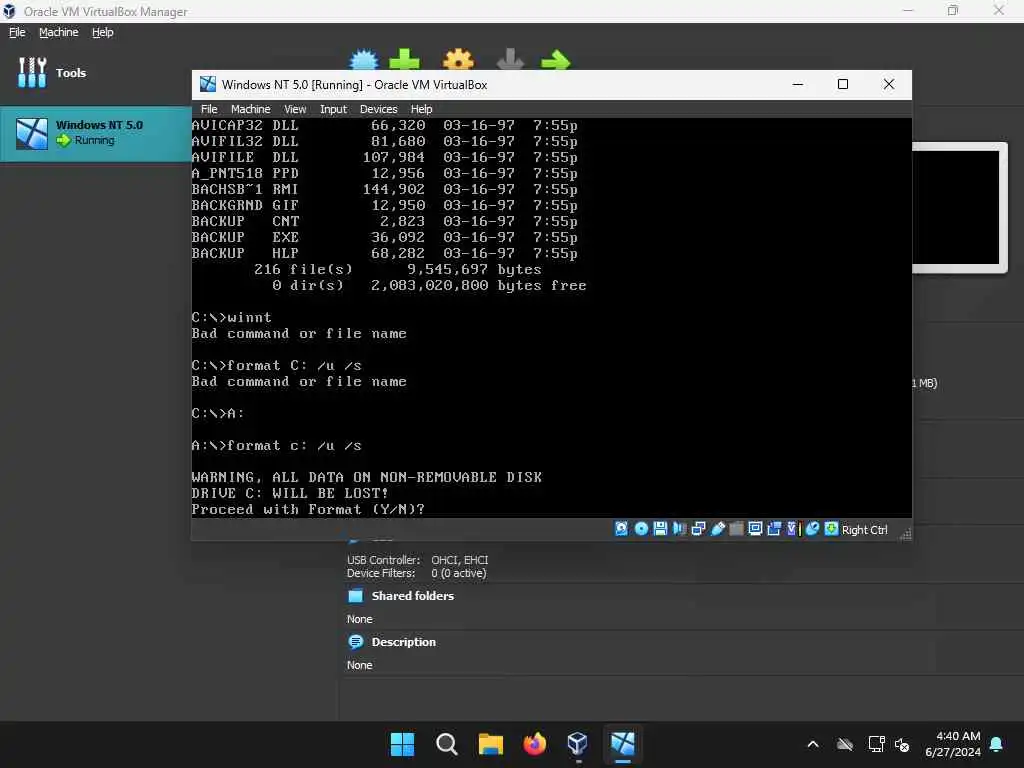Image resolution: width=1024 pixels, height=768 pixels.
Task: Click the VM window title bar icon
Action: (x=208, y=84)
